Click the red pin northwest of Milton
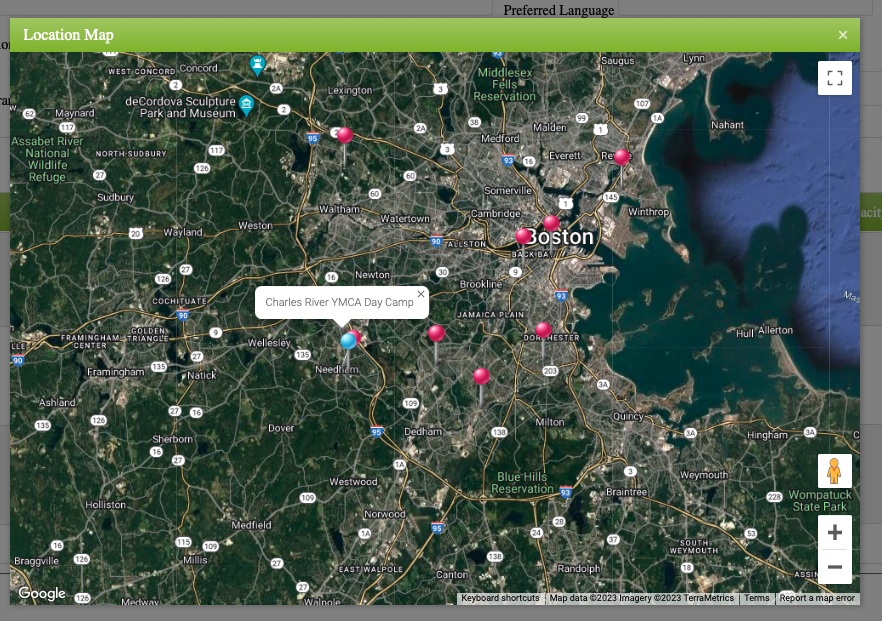882x621 pixels. tap(481, 376)
